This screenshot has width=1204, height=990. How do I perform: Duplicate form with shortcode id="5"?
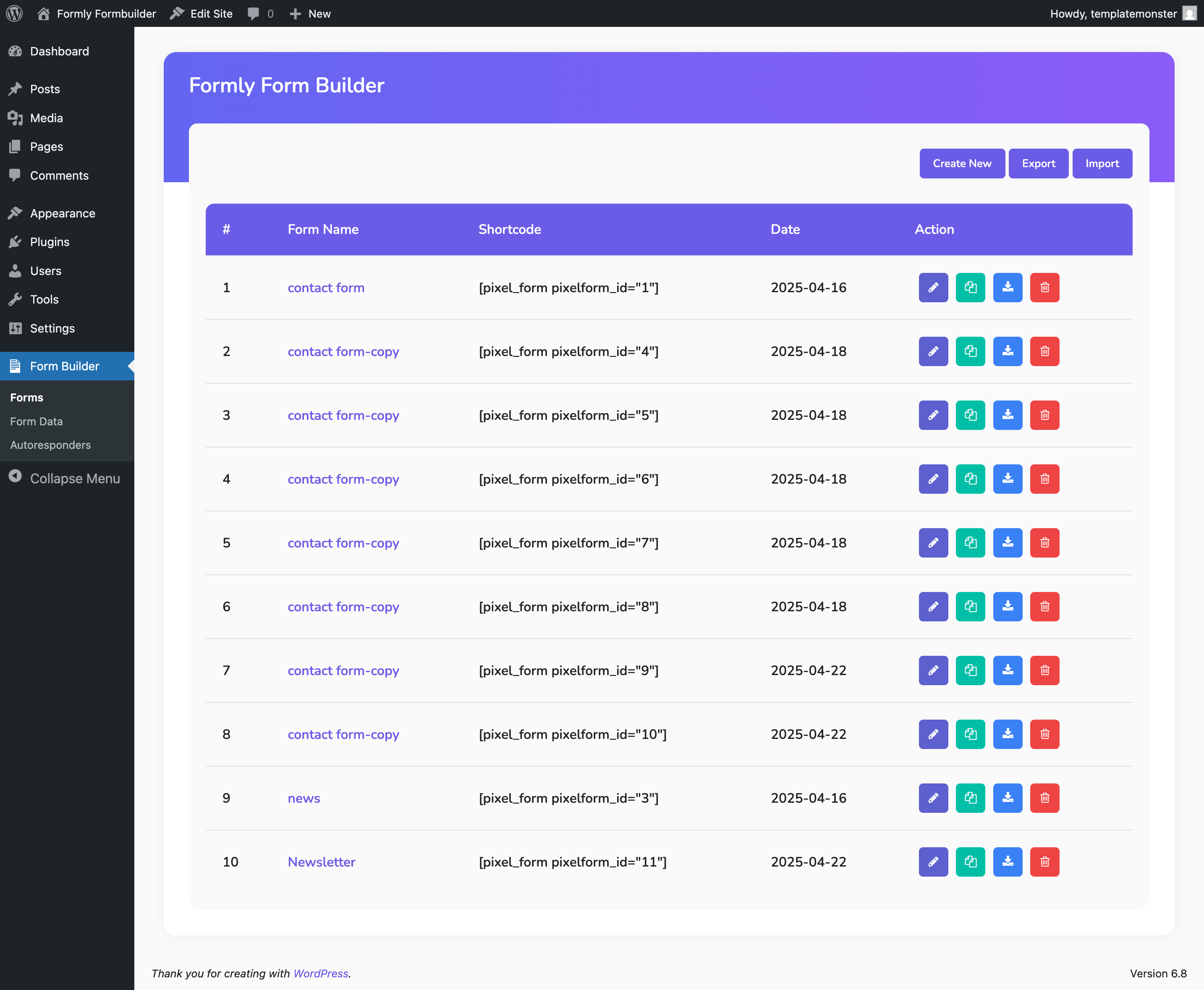pos(970,415)
